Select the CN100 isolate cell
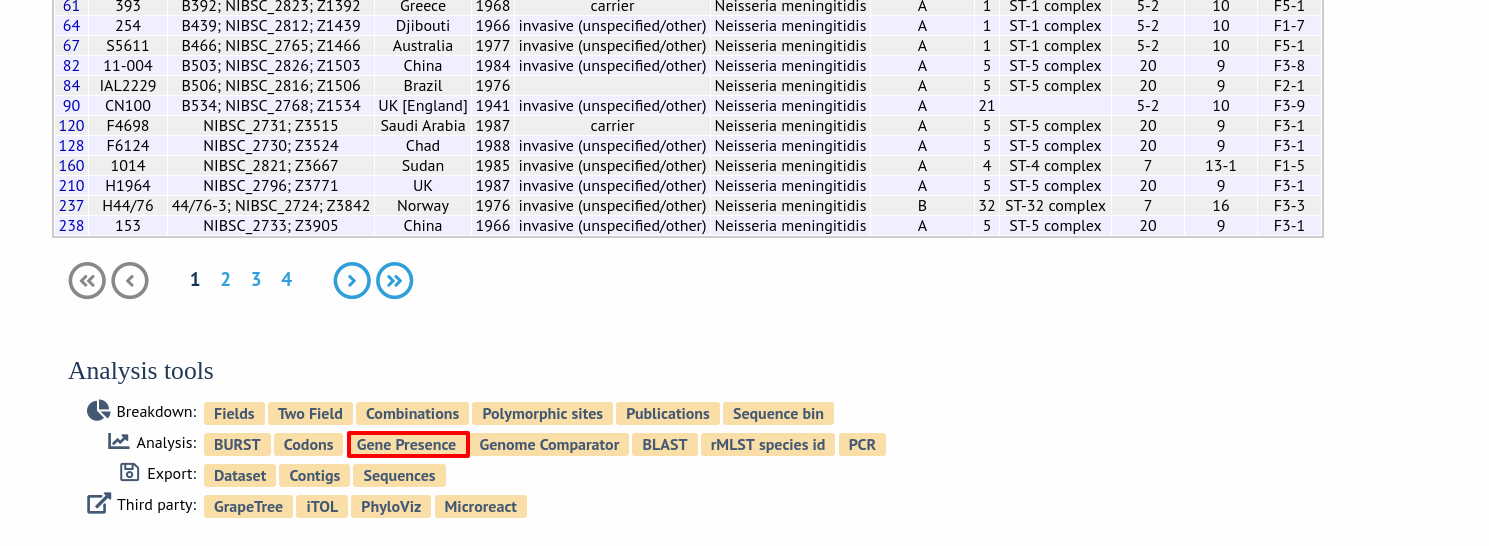The width and height of the screenshot is (1489, 546). coord(128,106)
